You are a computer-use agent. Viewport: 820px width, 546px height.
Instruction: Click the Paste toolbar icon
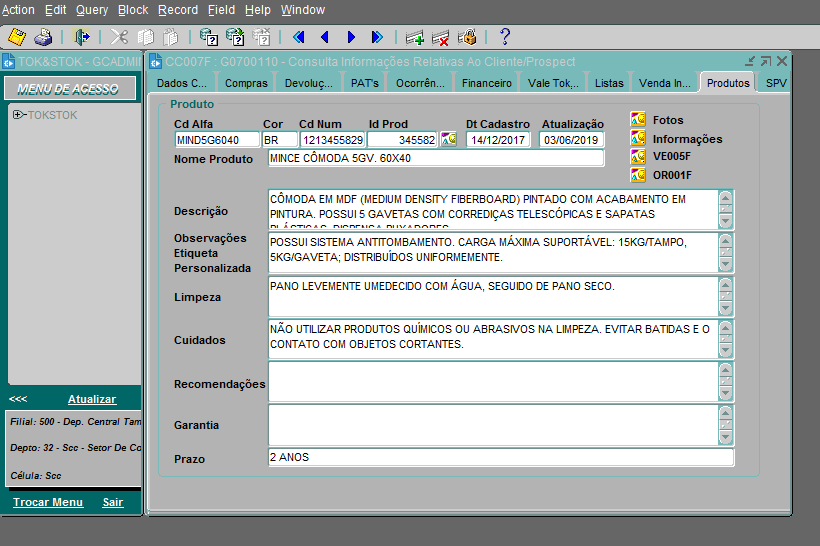[171, 37]
